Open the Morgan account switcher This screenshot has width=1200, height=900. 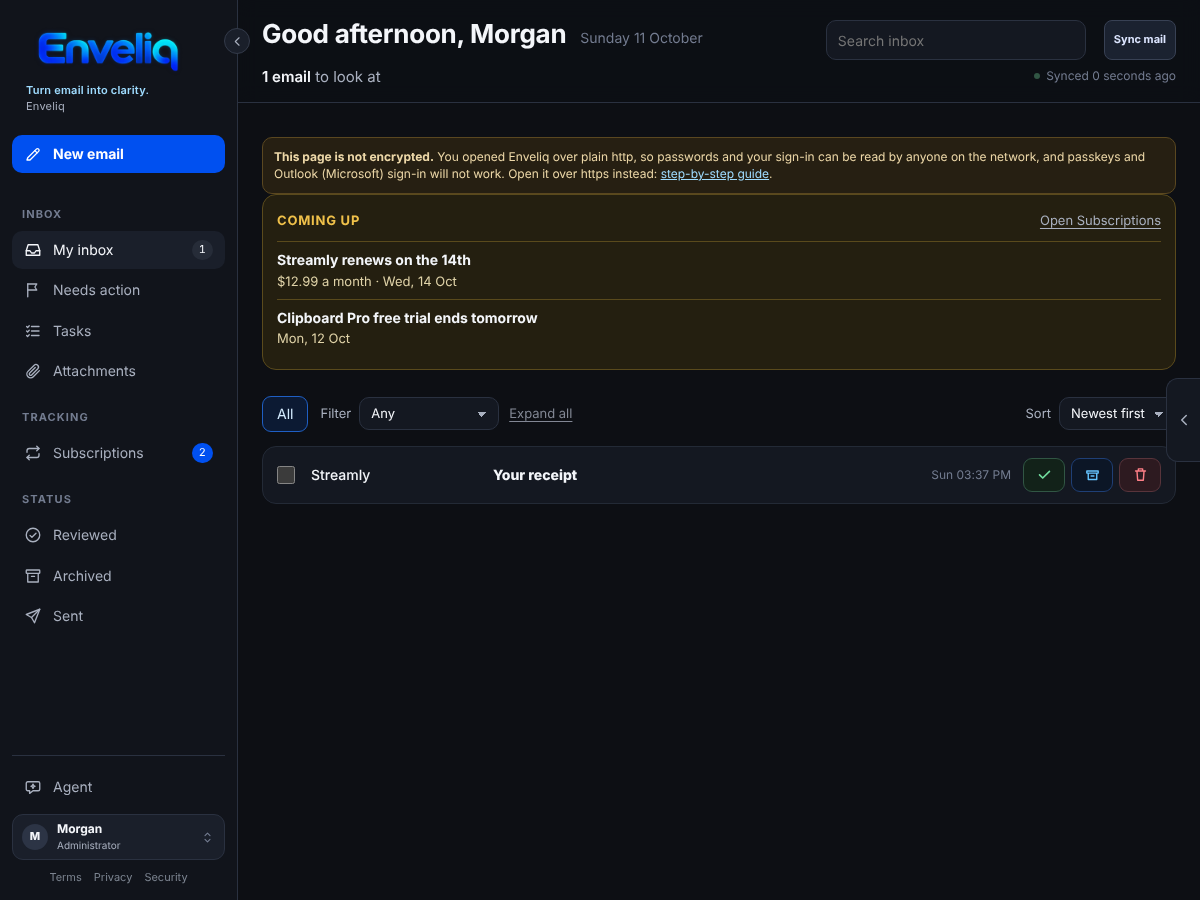[x=118, y=837]
